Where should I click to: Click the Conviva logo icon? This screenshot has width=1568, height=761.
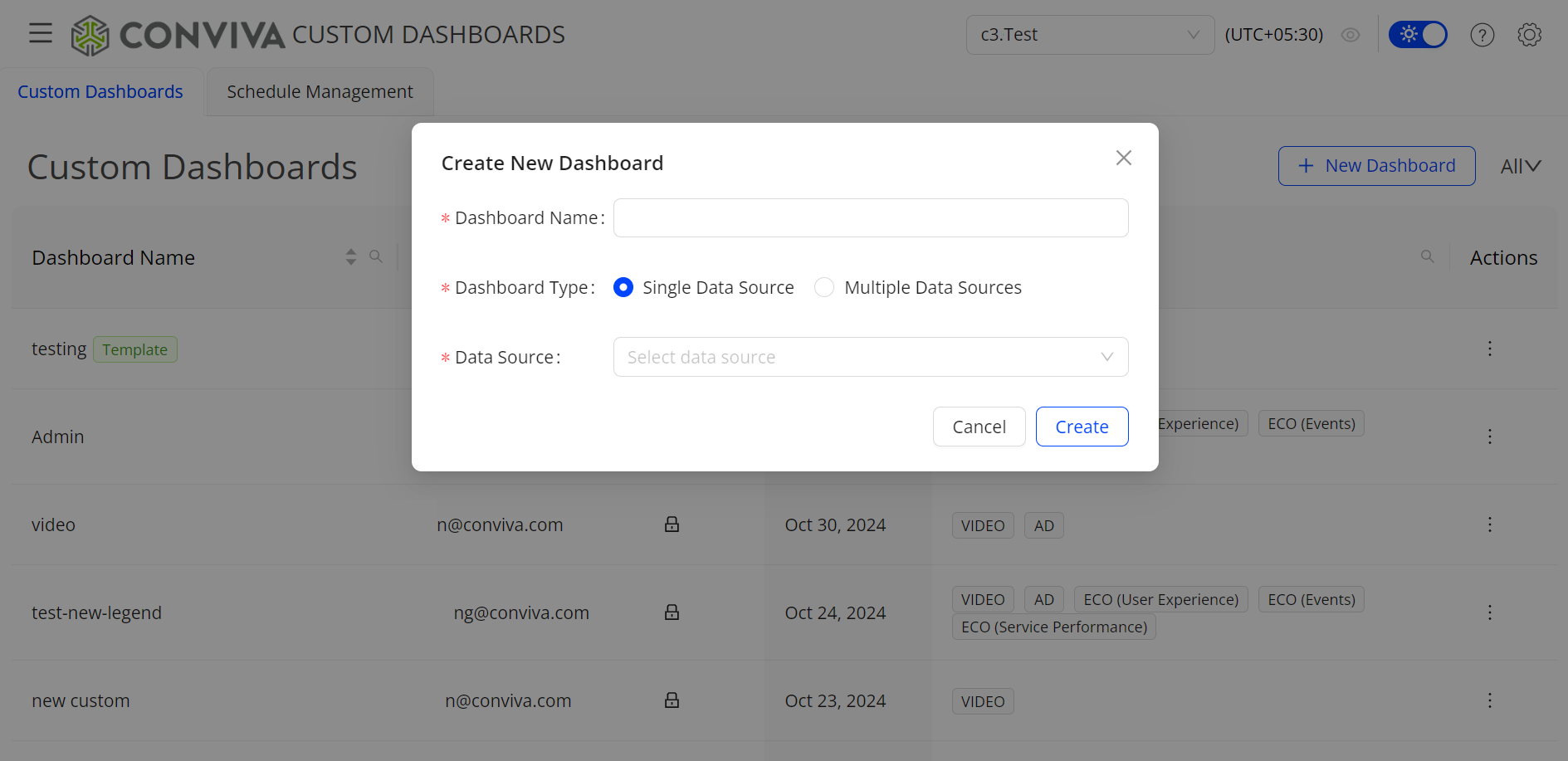(x=90, y=36)
